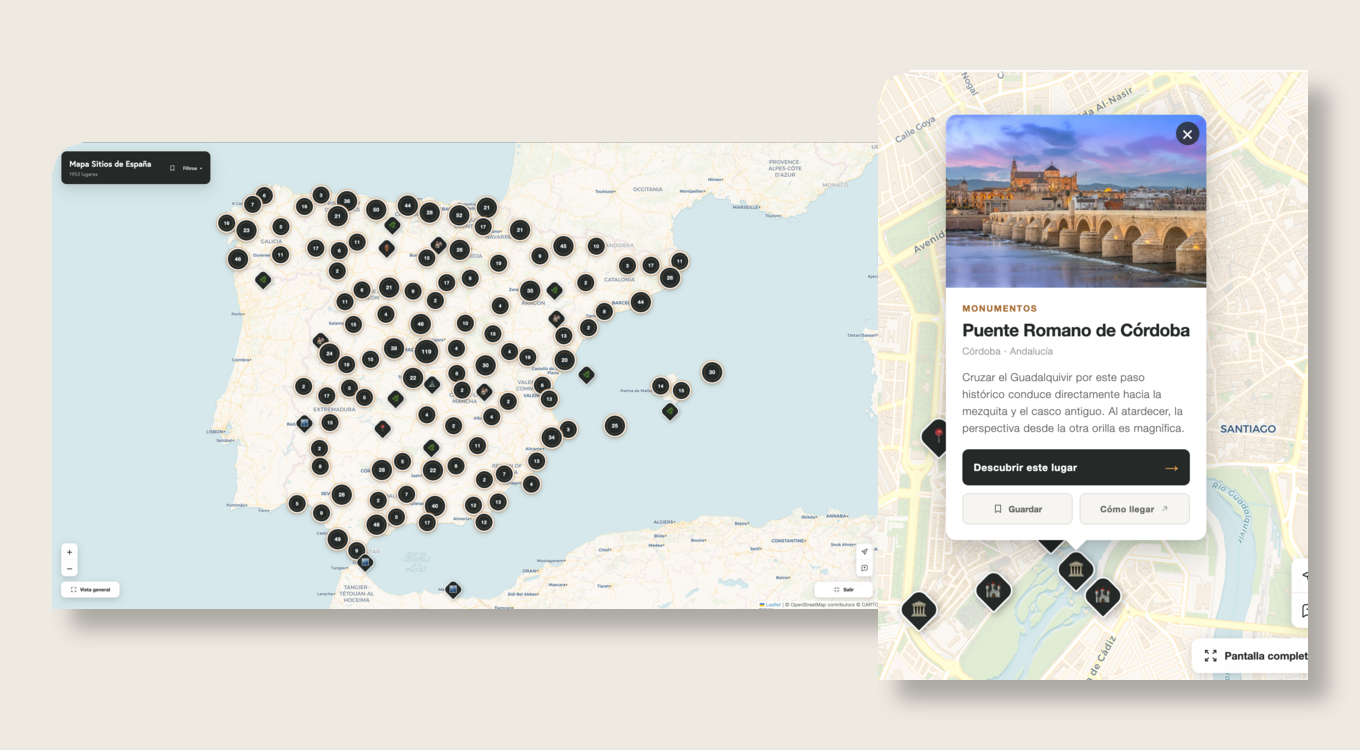The width and height of the screenshot is (1360, 750).
Task: Click the Vista general button
Action: (90, 589)
